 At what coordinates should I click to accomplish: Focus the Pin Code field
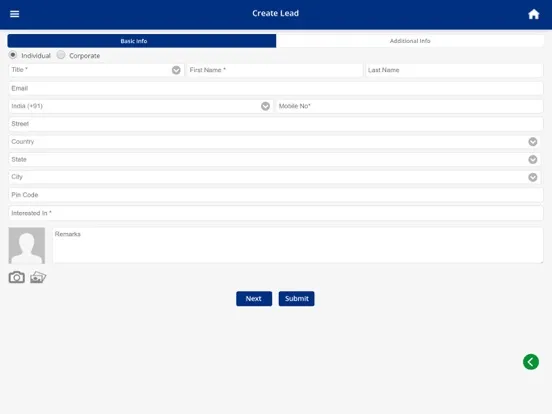tap(276, 195)
